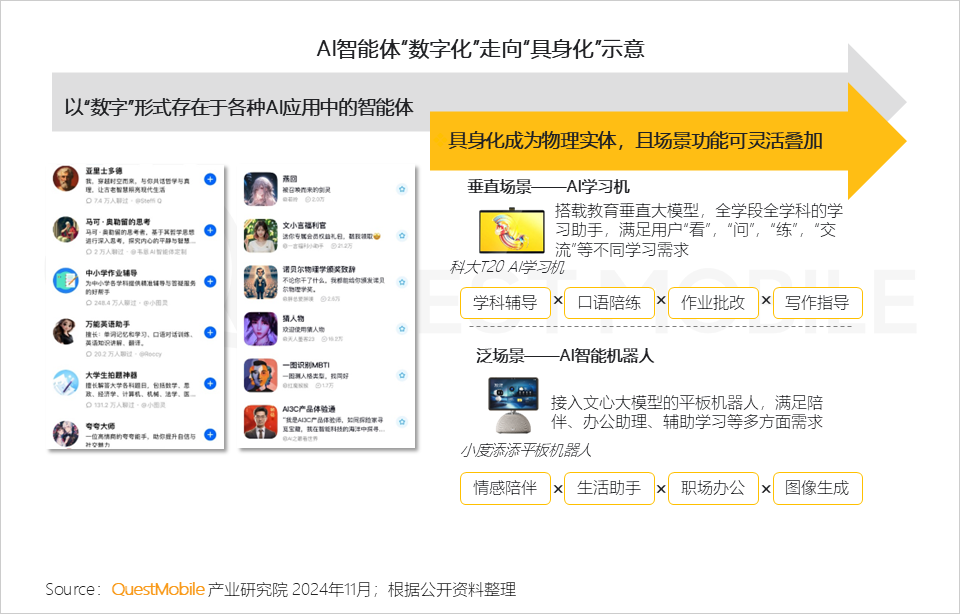
Task: Toggle star for 诺贝尔物理学颁奖致辞
Action: 402,282
